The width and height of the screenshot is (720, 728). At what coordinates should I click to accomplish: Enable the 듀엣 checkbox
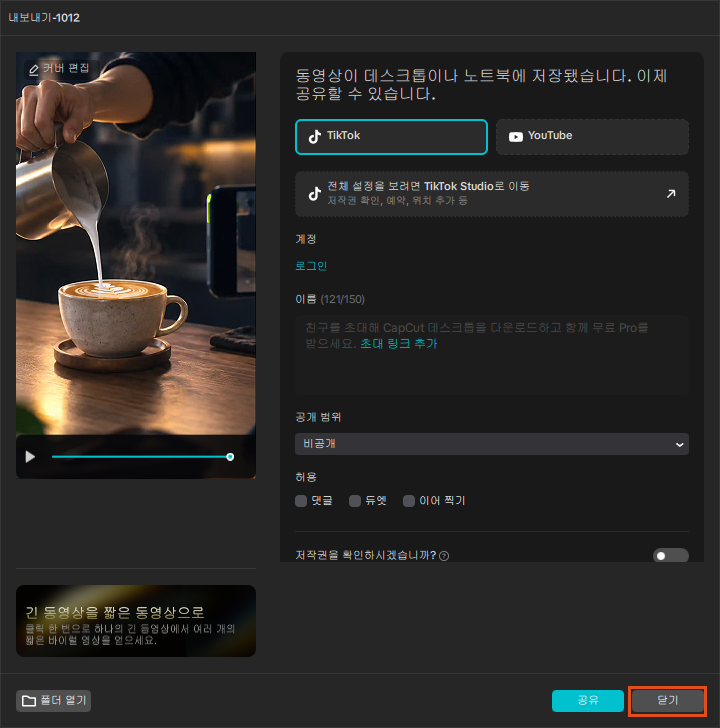click(x=355, y=501)
